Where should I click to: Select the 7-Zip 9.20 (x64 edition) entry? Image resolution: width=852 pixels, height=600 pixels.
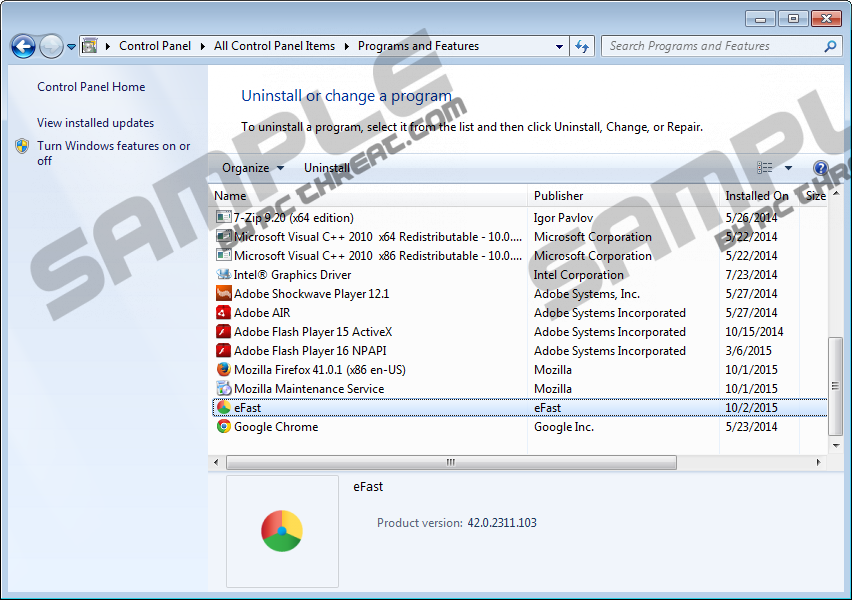(293, 218)
